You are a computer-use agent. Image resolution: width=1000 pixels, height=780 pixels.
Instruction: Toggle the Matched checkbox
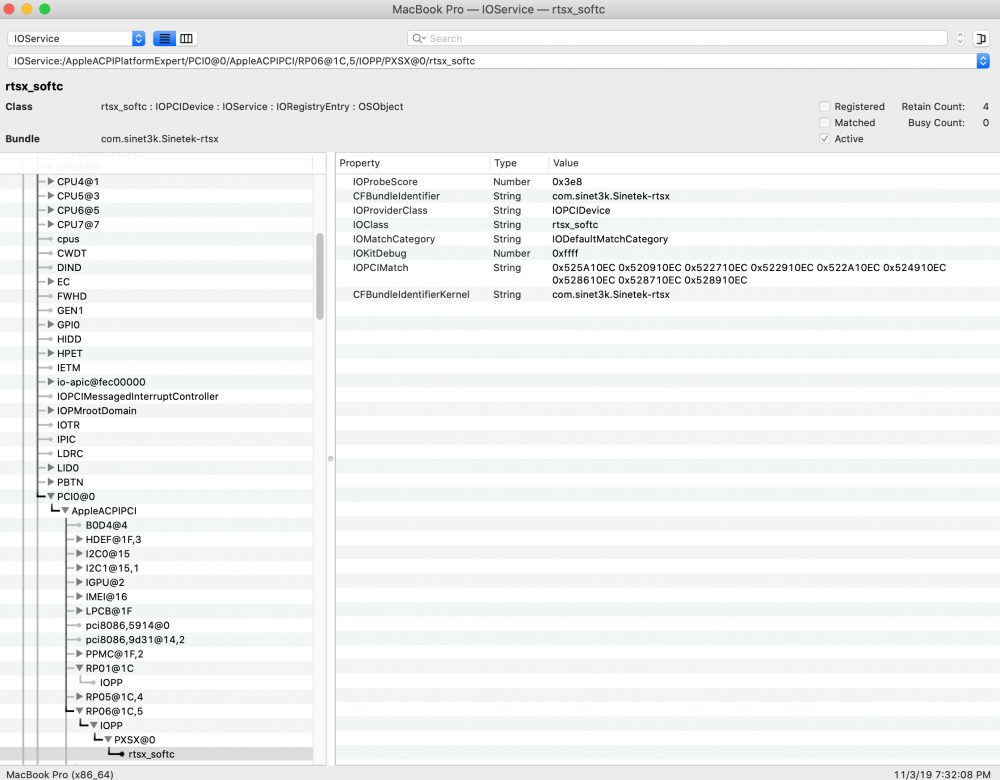pyautogui.click(x=825, y=122)
